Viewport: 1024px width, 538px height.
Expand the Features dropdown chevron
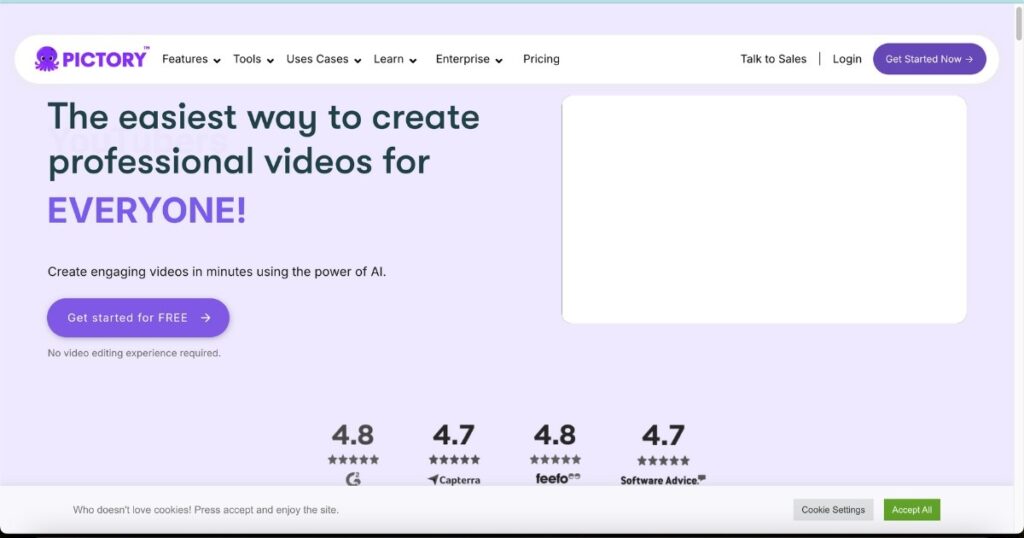tap(217, 60)
